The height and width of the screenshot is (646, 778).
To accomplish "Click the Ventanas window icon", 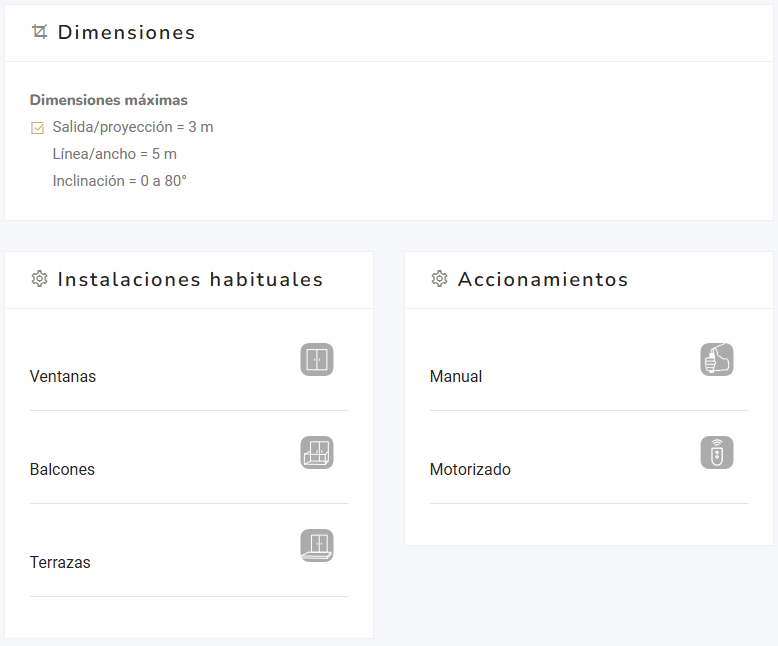I will click(317, 360).
